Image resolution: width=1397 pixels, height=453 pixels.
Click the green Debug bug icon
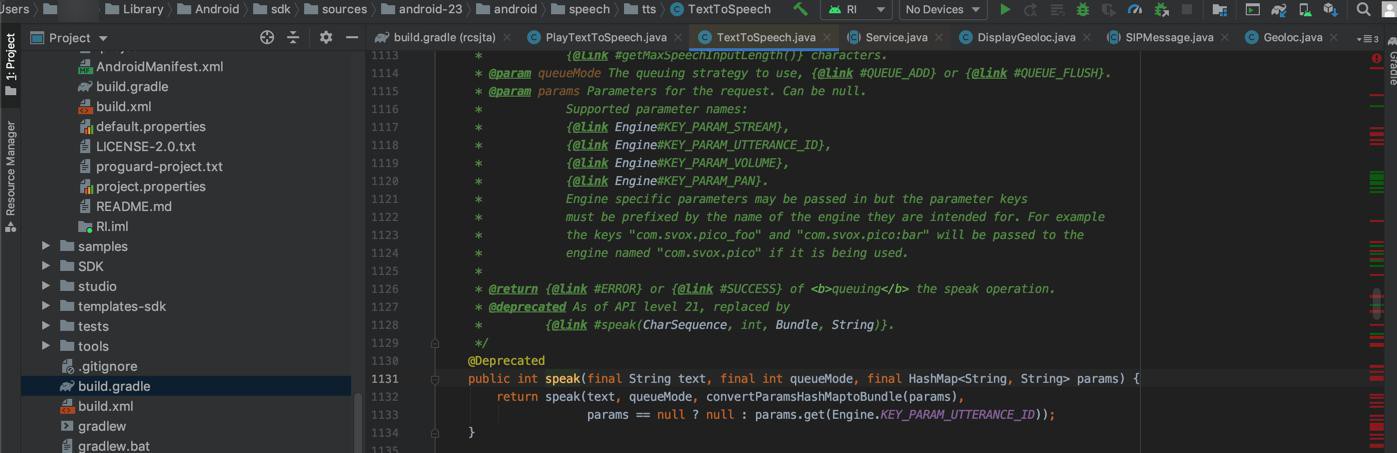point(1083,9)
